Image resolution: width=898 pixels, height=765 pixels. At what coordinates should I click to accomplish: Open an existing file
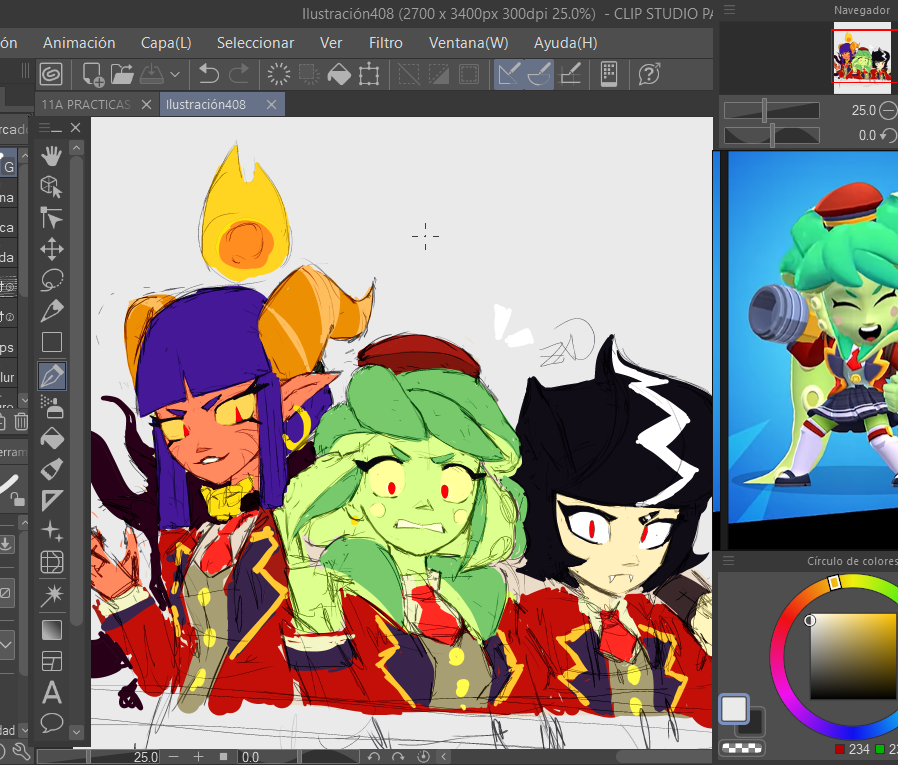tap(121, 74)
